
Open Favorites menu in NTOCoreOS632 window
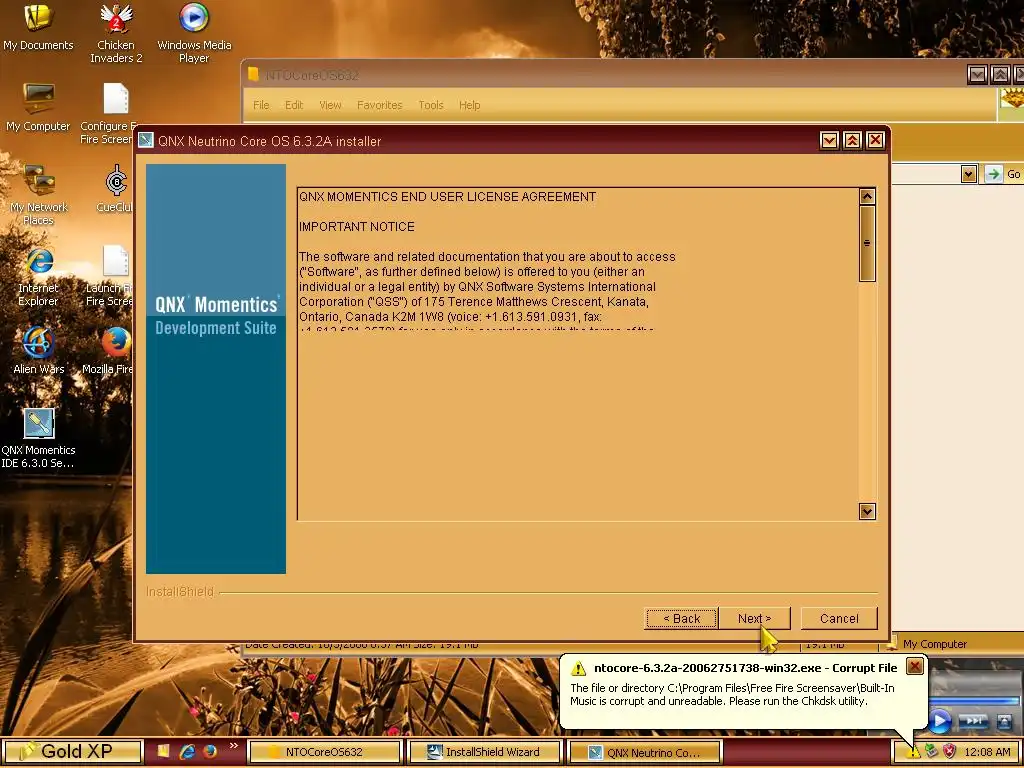(379, 105)
